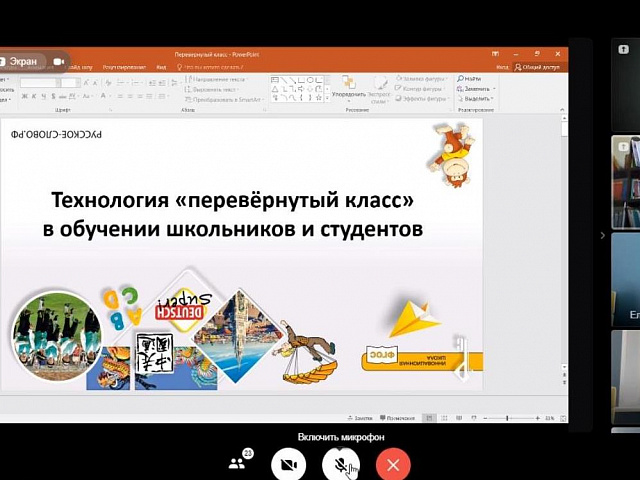Select the triangle shape in gallery
This screenshot has height=480, width=640.
point(274,89)
